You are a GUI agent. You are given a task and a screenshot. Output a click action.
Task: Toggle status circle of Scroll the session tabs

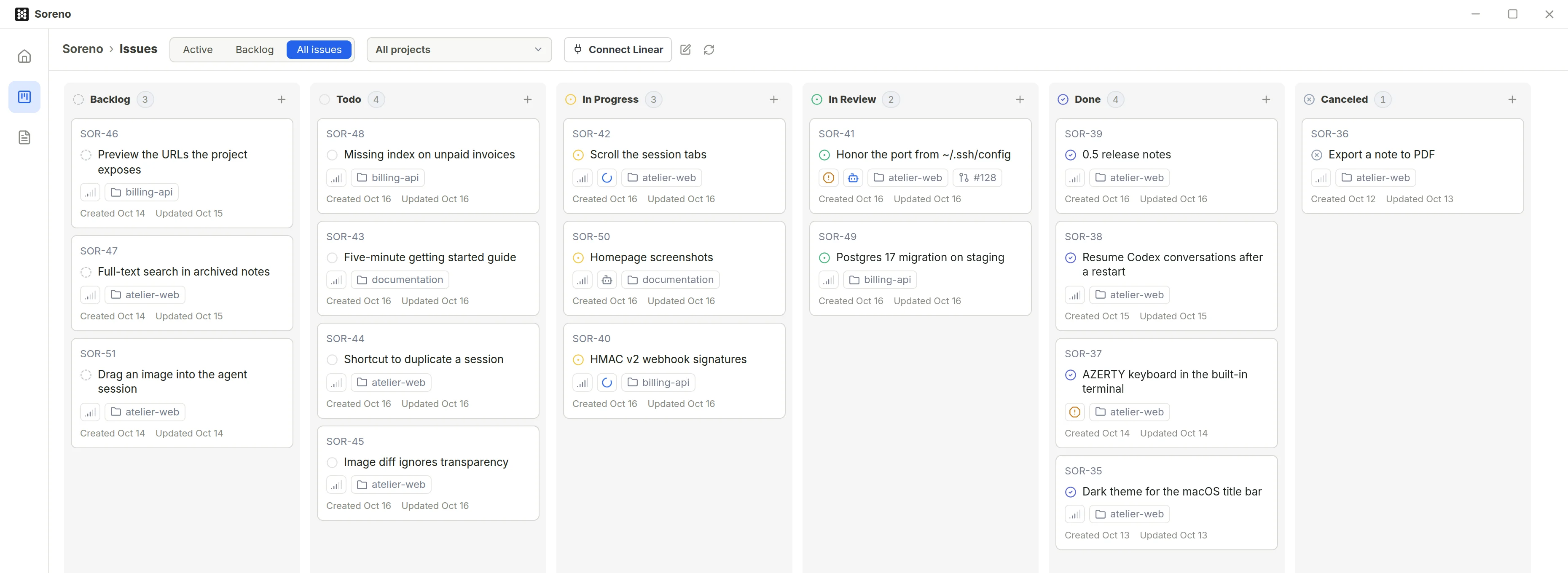click(578, 155)
